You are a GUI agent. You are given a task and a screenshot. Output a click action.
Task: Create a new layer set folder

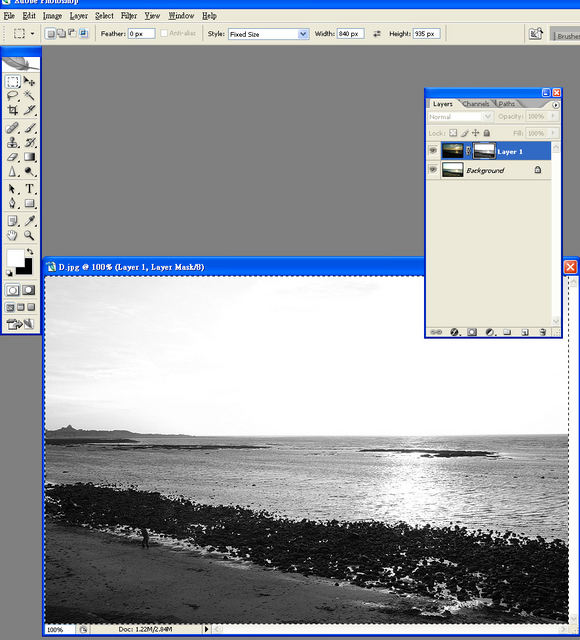[x=507, y=332]
